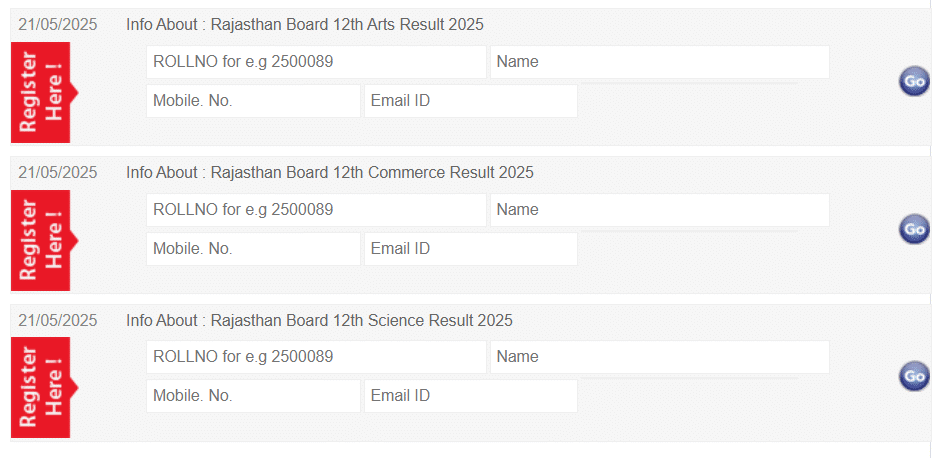Focus the ROLLNO field under Science Result
The height and width of the screenshot is (458, 943).
pyautogui.click(x=316, y=357)
